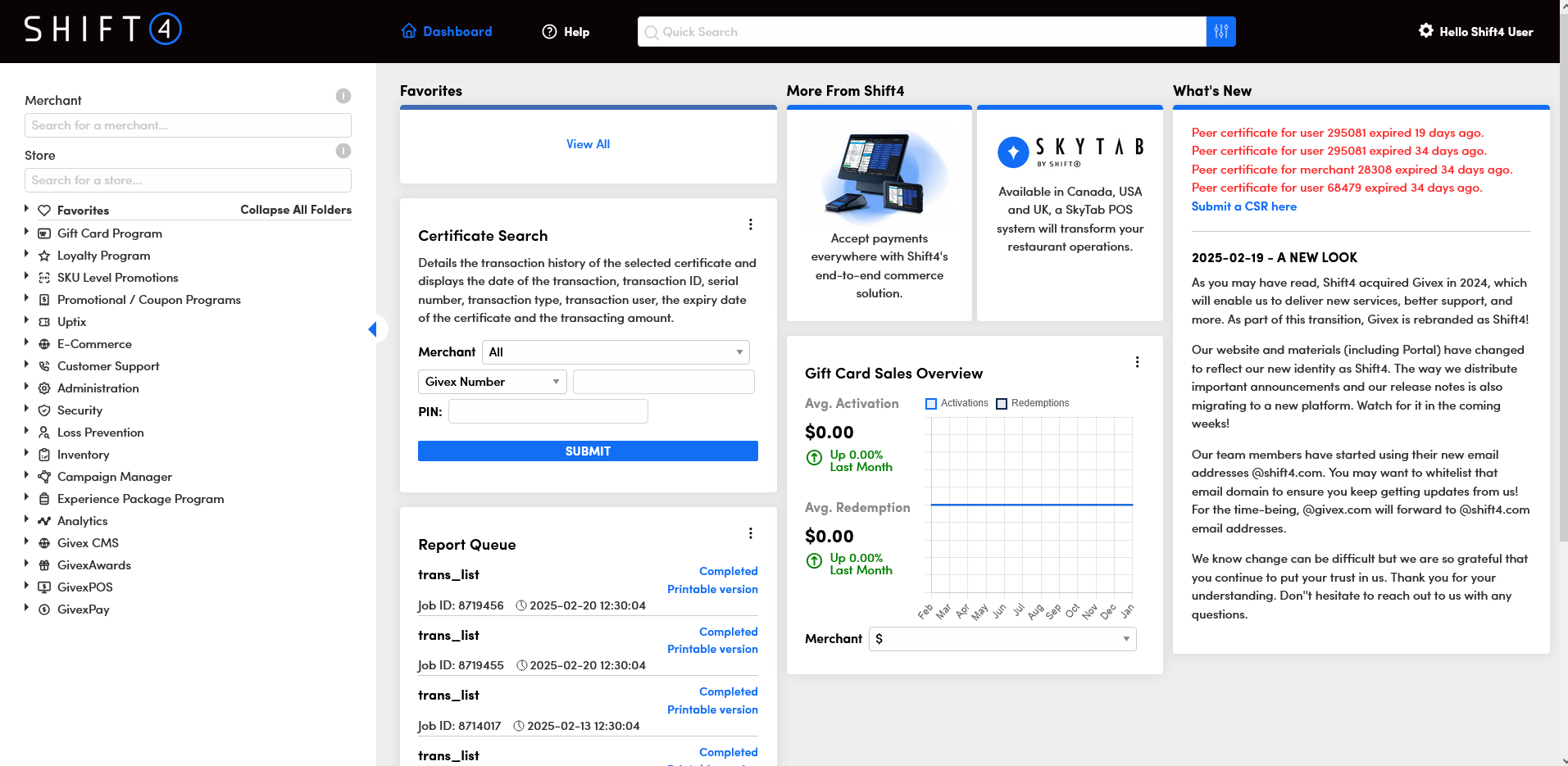Screen dimensions: 1568x766
Task: Open the Inventory menu entry
Action: 83,455
